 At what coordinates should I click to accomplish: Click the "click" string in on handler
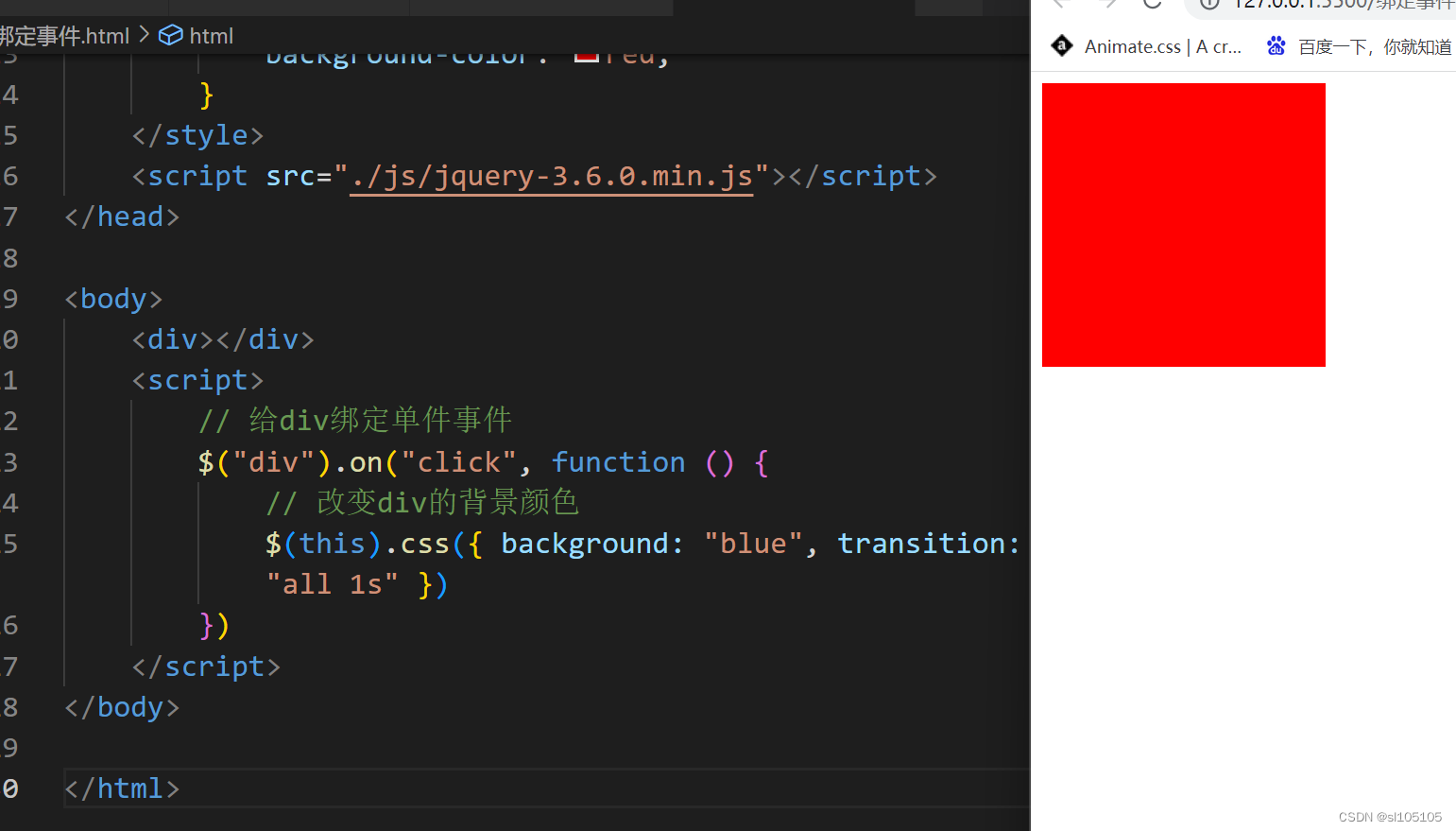click(459, 462)
